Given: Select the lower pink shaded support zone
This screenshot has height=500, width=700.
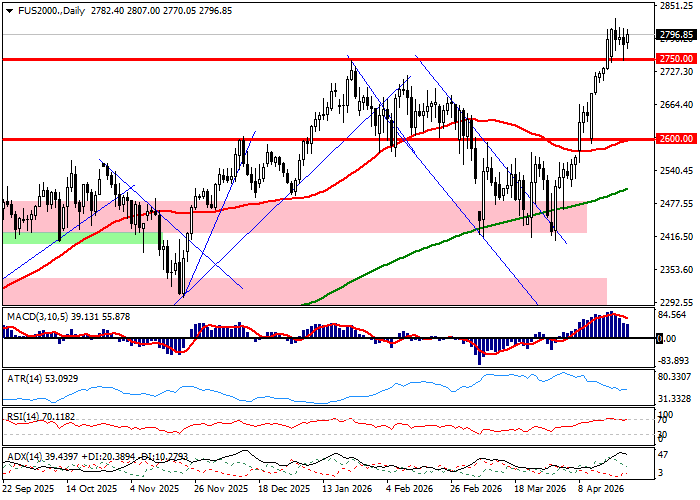Looking at the screenshot, I should pos(400,291).
